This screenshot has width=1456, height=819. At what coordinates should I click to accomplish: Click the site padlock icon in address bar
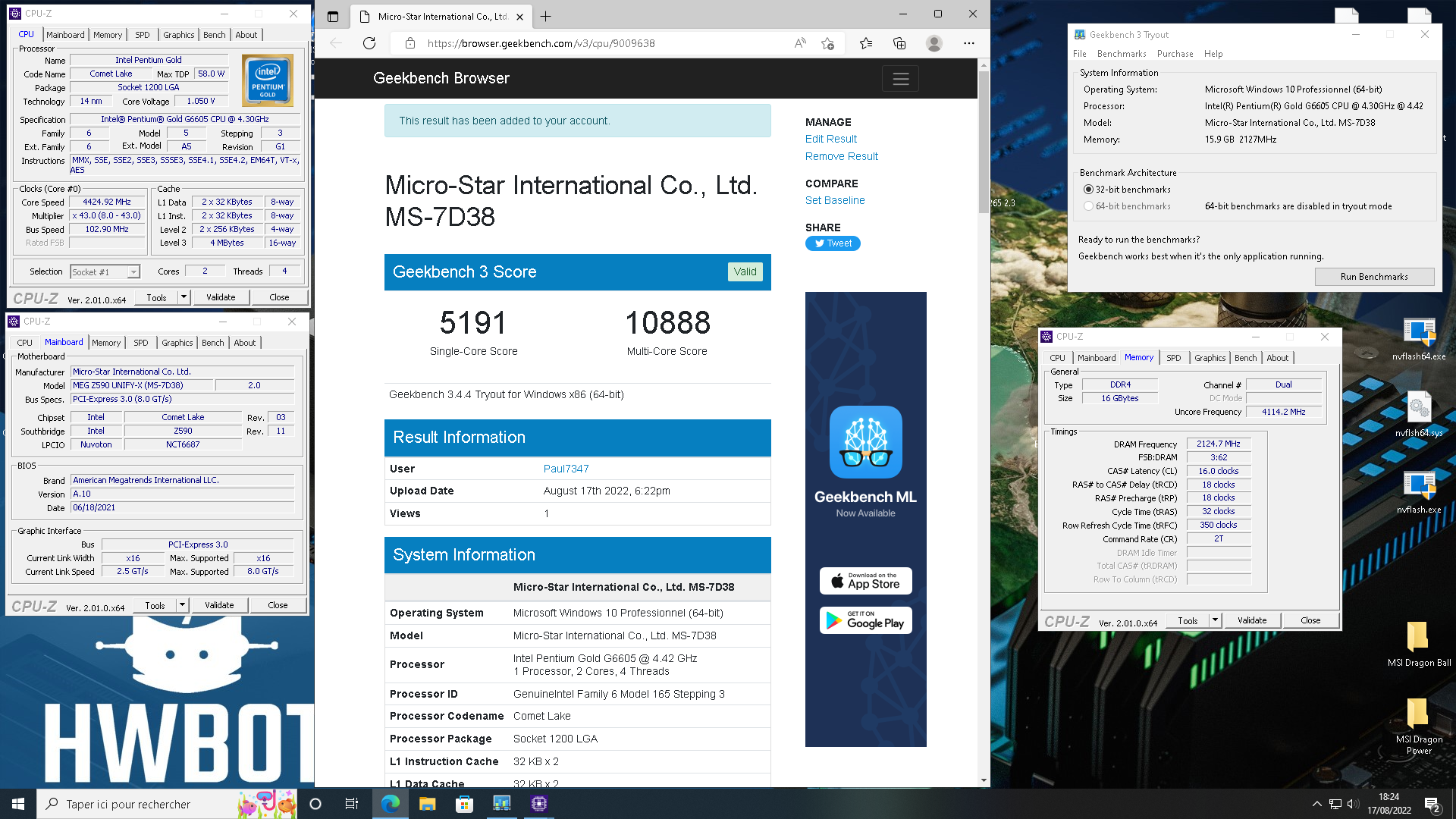coord(410,43)
